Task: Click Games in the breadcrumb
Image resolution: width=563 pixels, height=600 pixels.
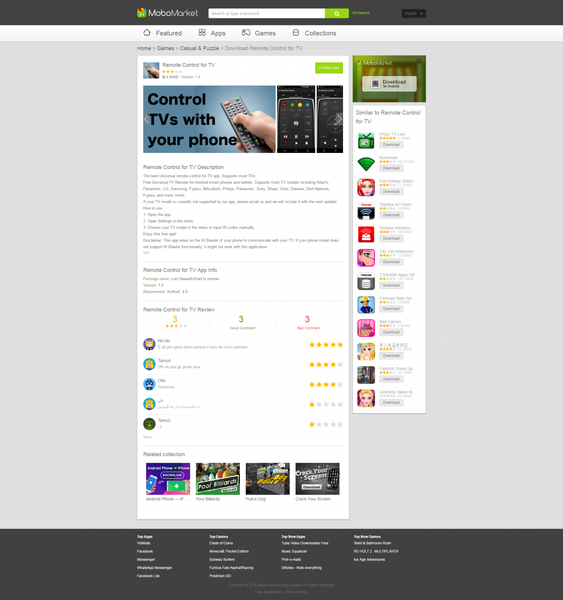Action: point(165,48)
